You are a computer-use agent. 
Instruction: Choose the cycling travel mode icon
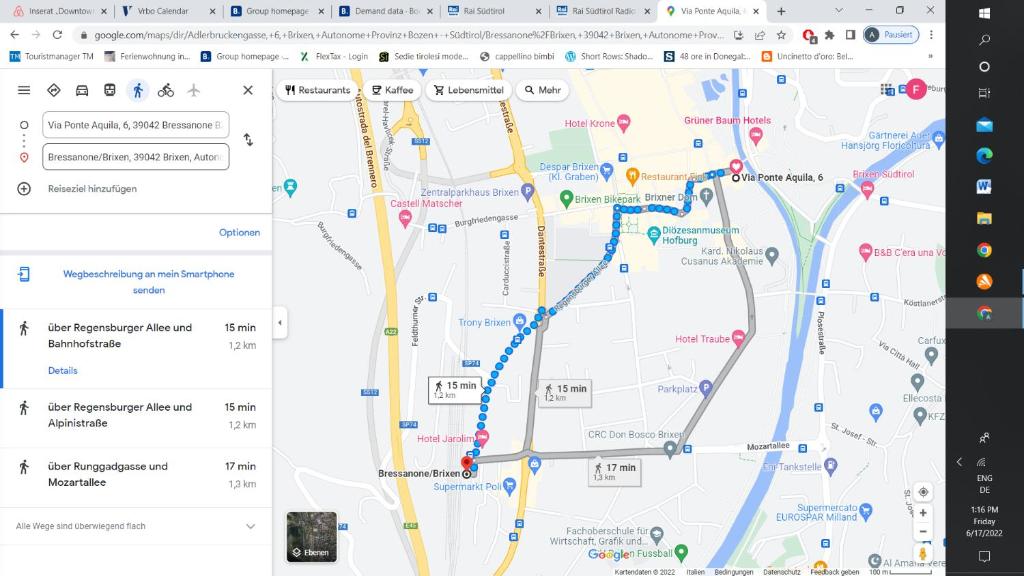166,90
